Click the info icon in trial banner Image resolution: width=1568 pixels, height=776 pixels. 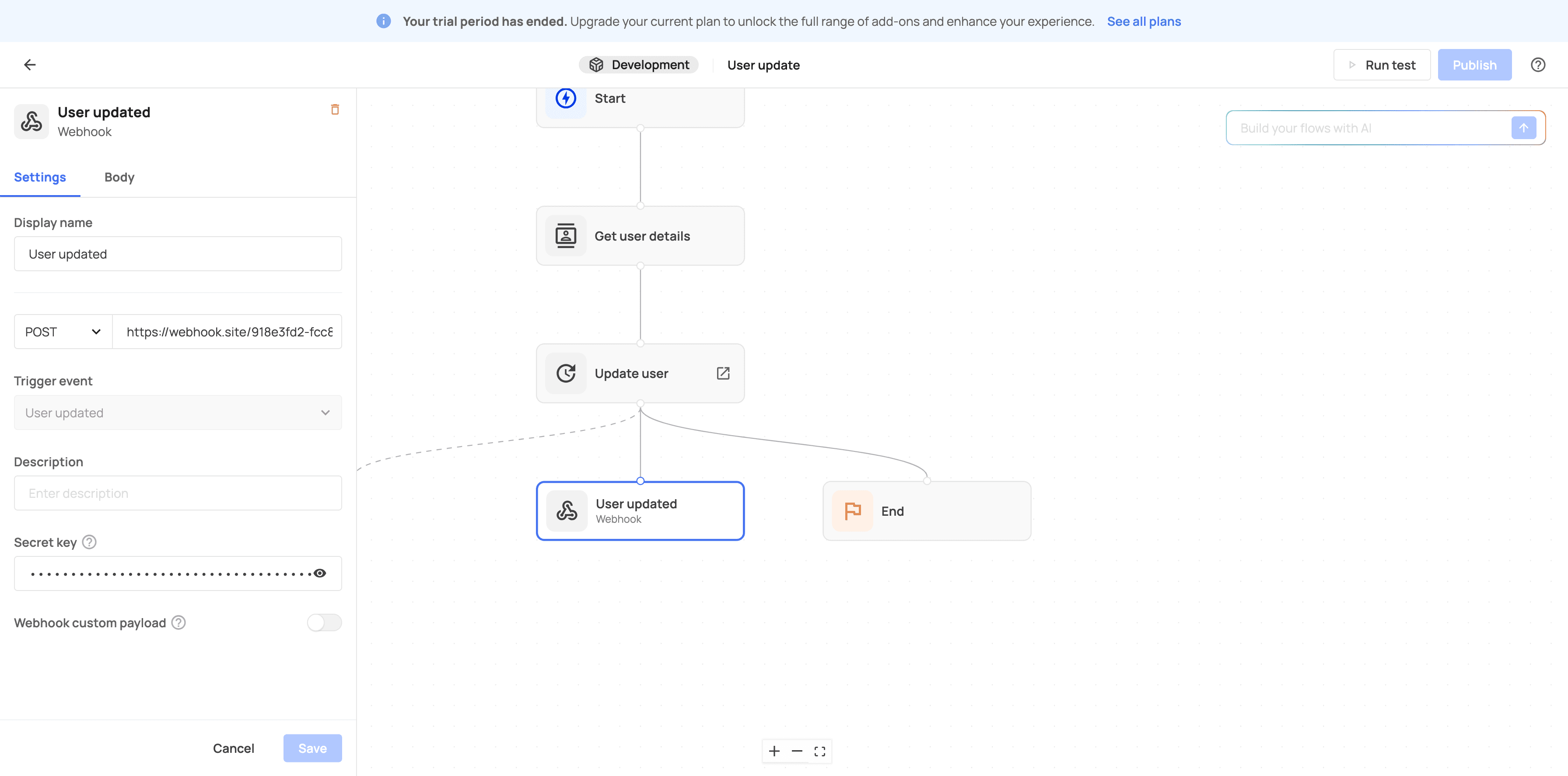coord(384,21)
